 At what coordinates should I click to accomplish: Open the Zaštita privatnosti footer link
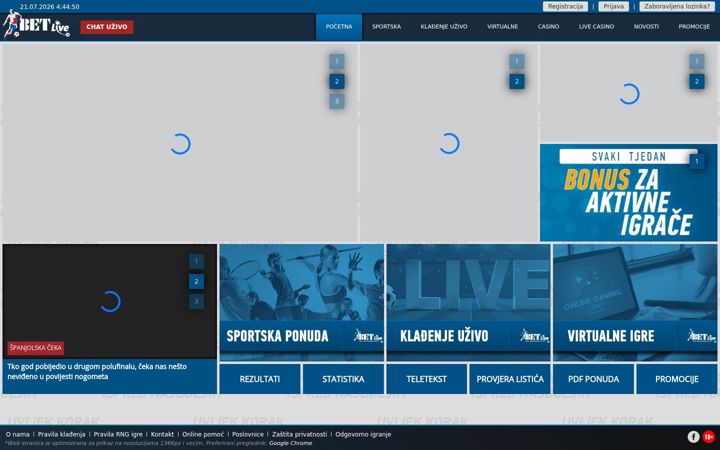(x=299, y=434)
